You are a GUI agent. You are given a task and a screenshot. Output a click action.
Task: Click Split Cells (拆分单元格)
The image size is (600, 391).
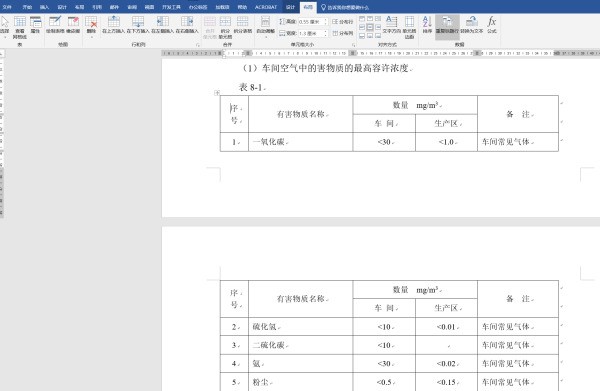225,27
